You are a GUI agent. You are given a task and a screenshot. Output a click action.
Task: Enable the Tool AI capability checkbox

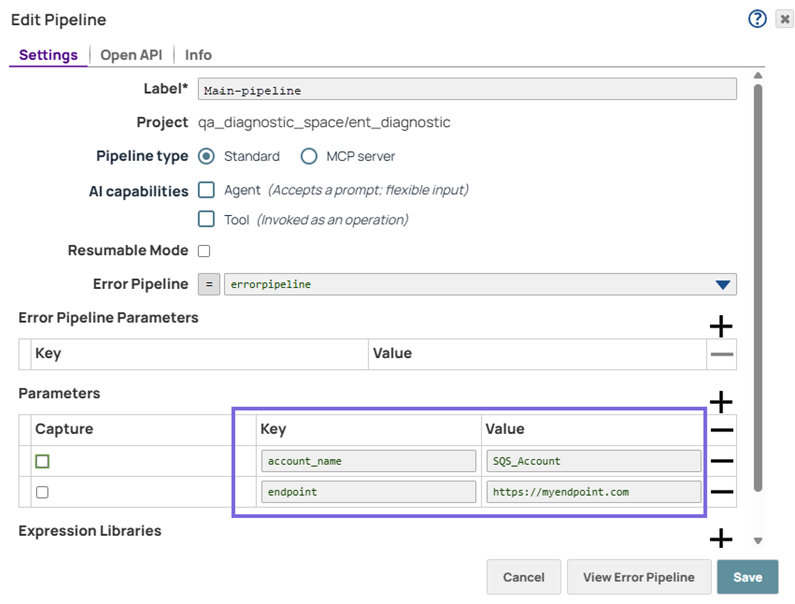click(207, 219)
